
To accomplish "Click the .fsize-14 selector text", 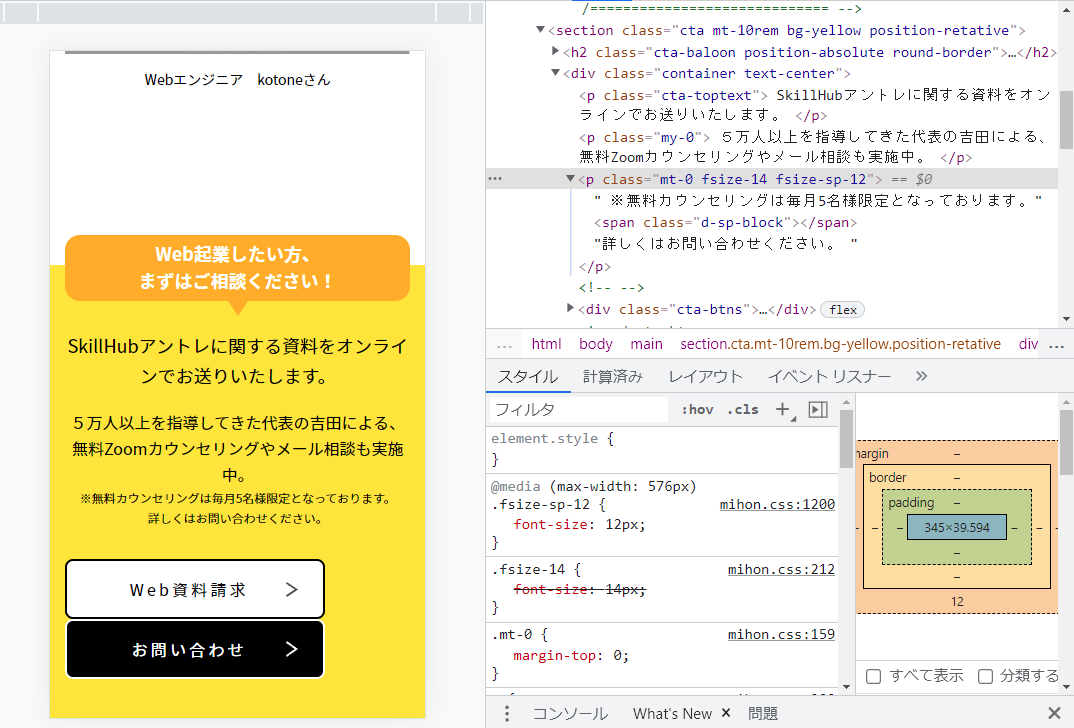I will click(528, 569).
